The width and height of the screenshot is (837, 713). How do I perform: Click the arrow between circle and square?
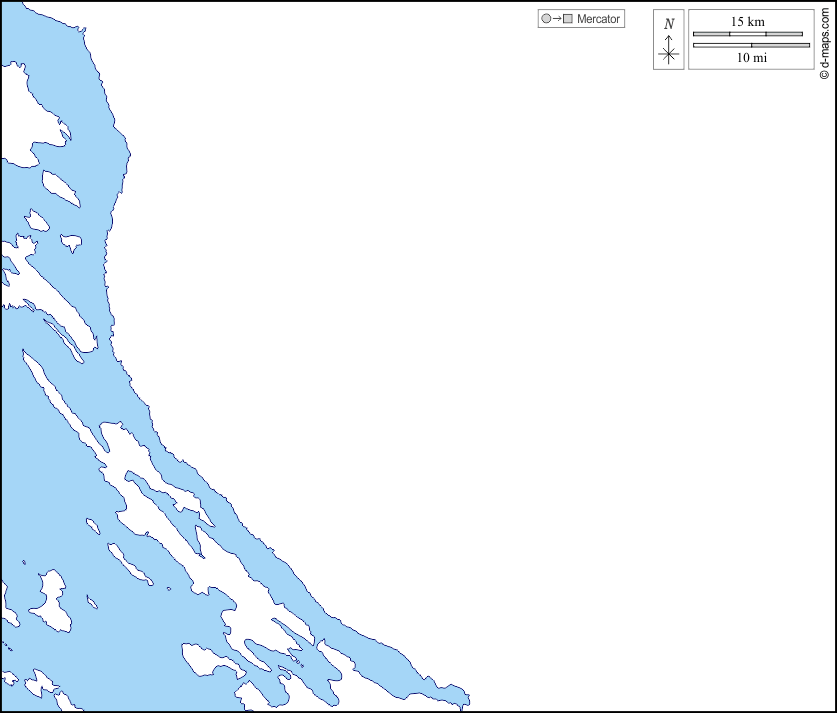coord(557,19)
